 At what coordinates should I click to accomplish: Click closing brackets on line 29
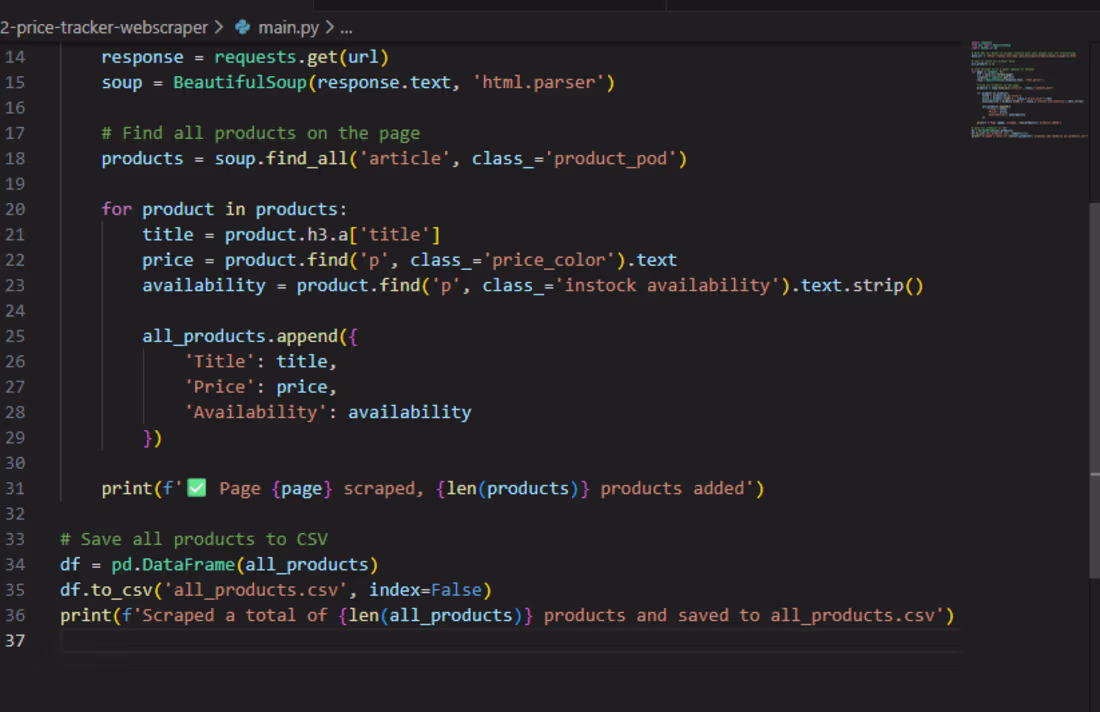(152, 438)
